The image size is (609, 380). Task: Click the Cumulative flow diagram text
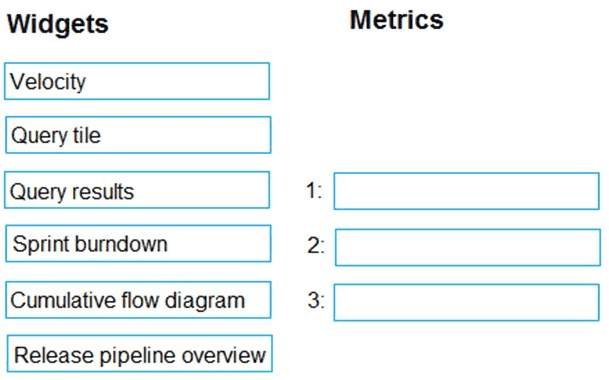[128, 301]
